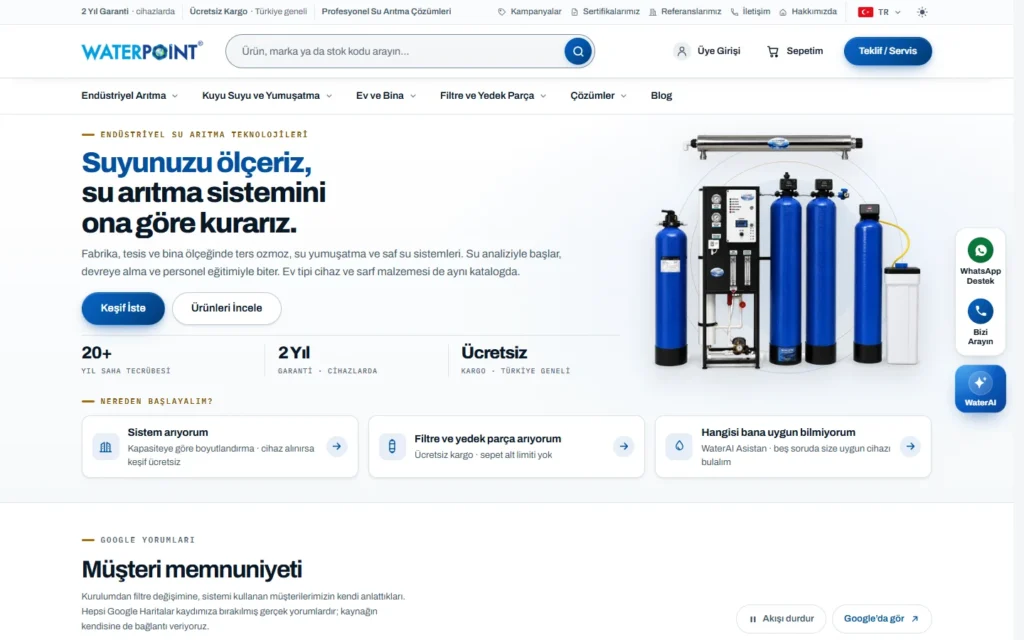The image size is (1024, 640).
Task: Click the Teklif / Servis button
Action: [888, 51]
